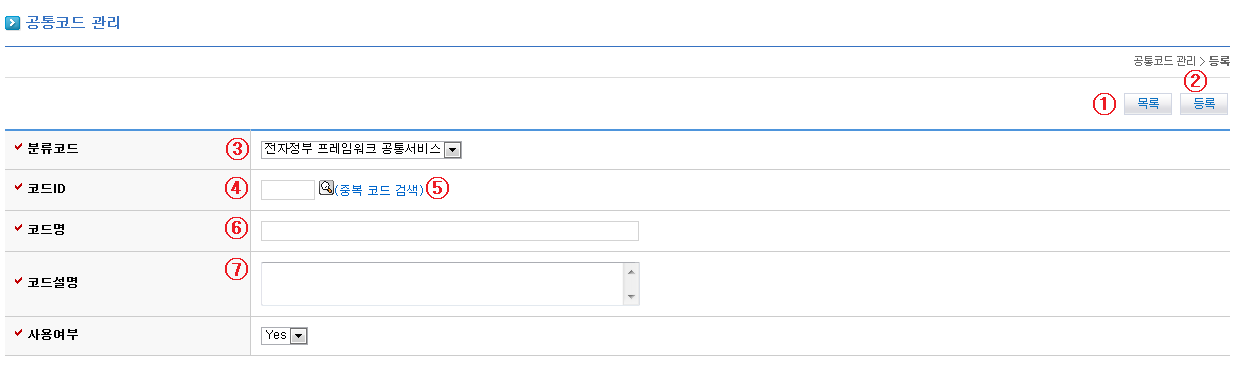Go to 공통코드 관리 in the breadcrumb
The image size is (1236, 368).
1164,61
